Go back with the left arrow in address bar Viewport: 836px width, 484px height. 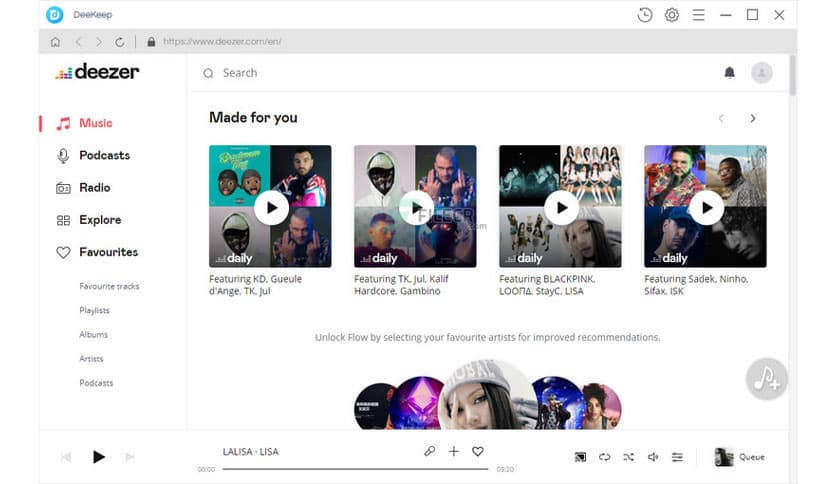coord(78,42)
